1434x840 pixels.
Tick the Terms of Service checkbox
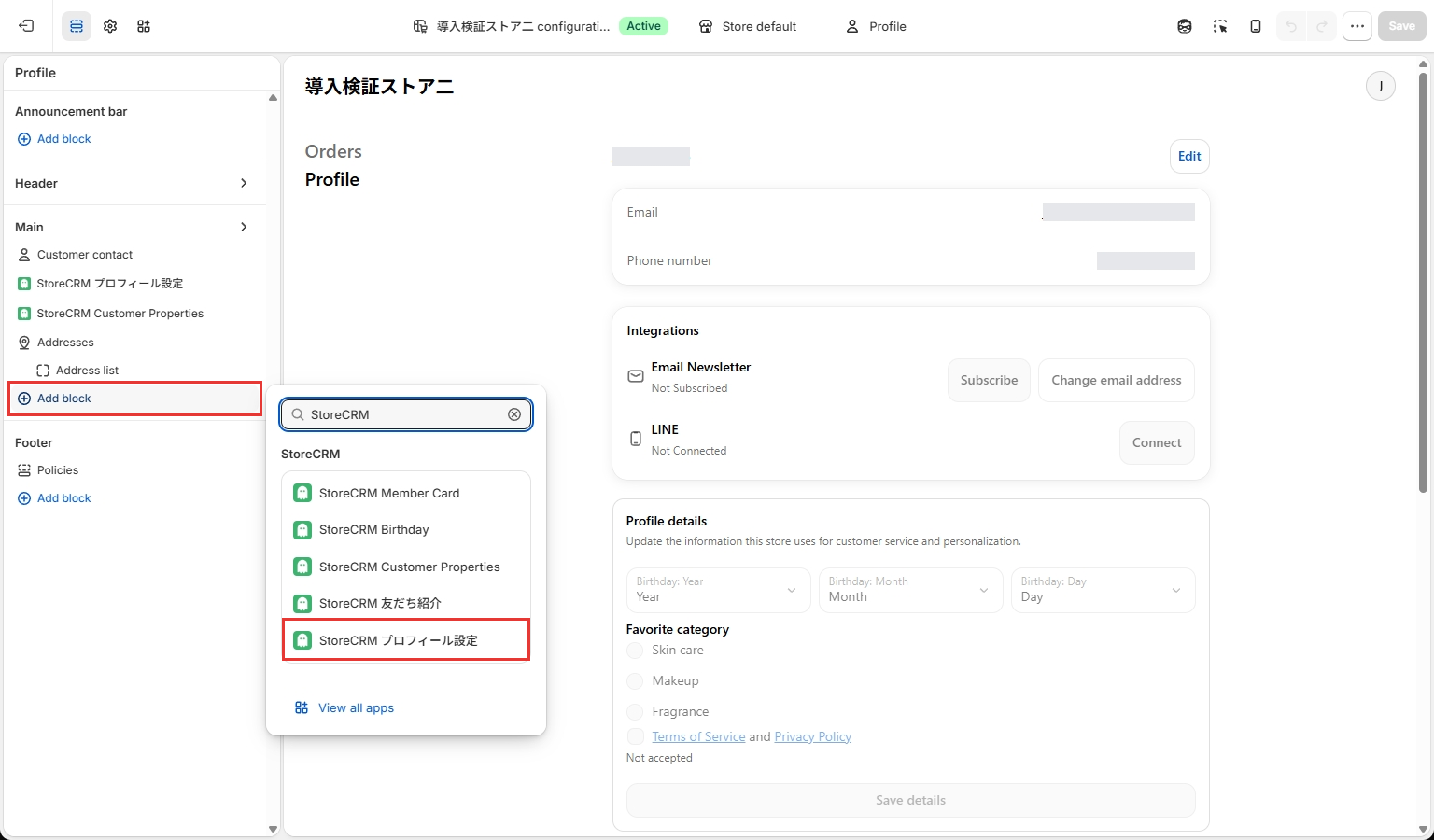[x=635, y=736]
